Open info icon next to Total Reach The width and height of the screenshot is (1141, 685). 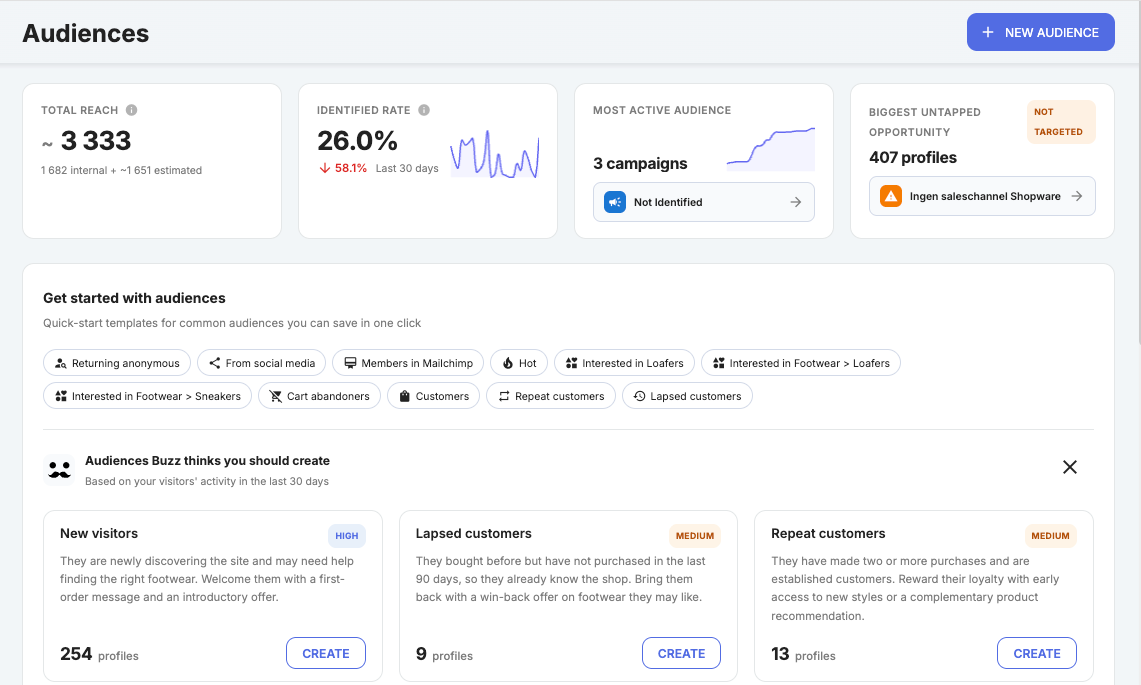pos(131,110)
